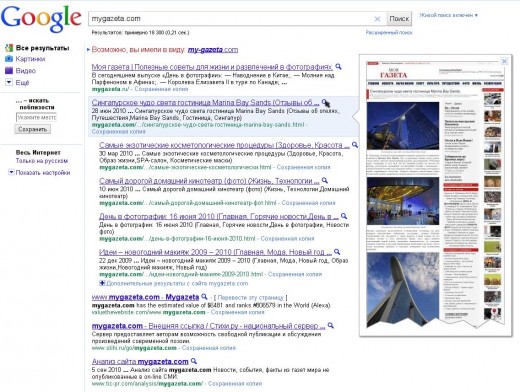This screenshot has width=520, height=392.
Task: Open Сохраненная копия for valuethewebsite.com result
Action: pos(237,312)
